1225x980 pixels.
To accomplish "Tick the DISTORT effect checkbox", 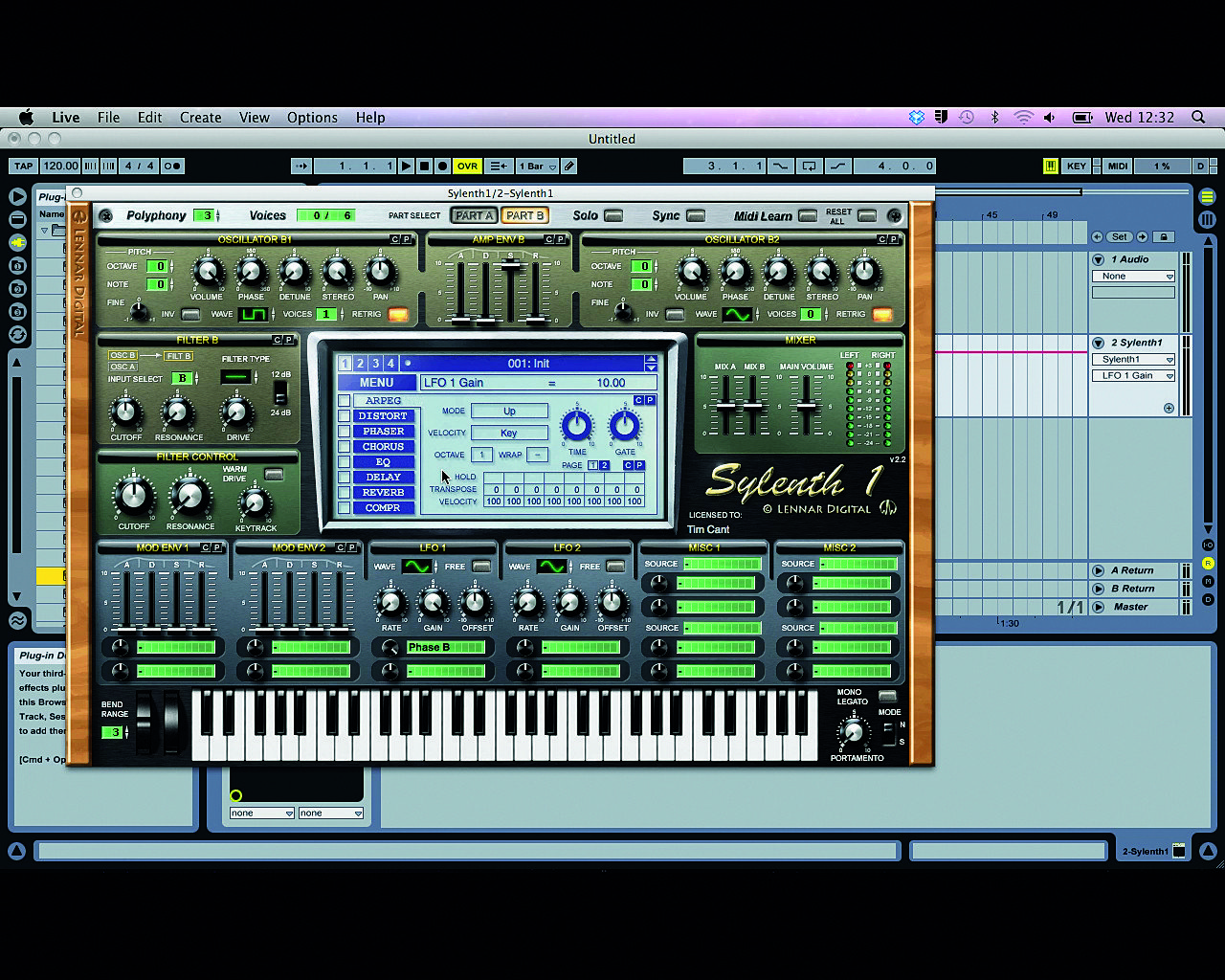I will point(344,416).
